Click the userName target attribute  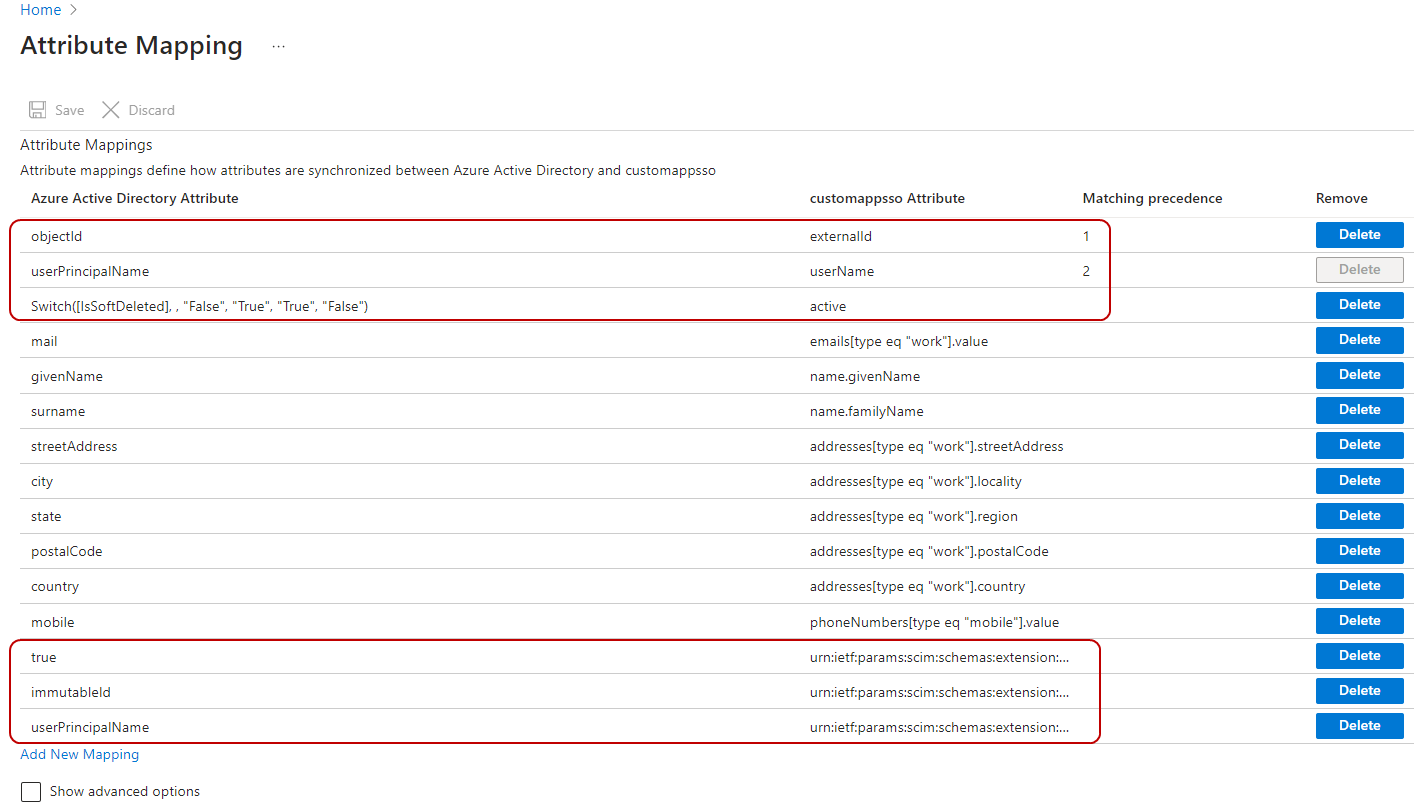pyautogui.click(x=842, y=271)
